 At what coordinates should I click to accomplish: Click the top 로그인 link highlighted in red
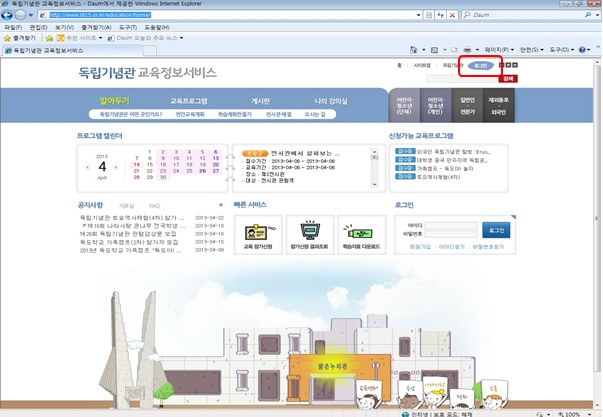coord(481,65)
